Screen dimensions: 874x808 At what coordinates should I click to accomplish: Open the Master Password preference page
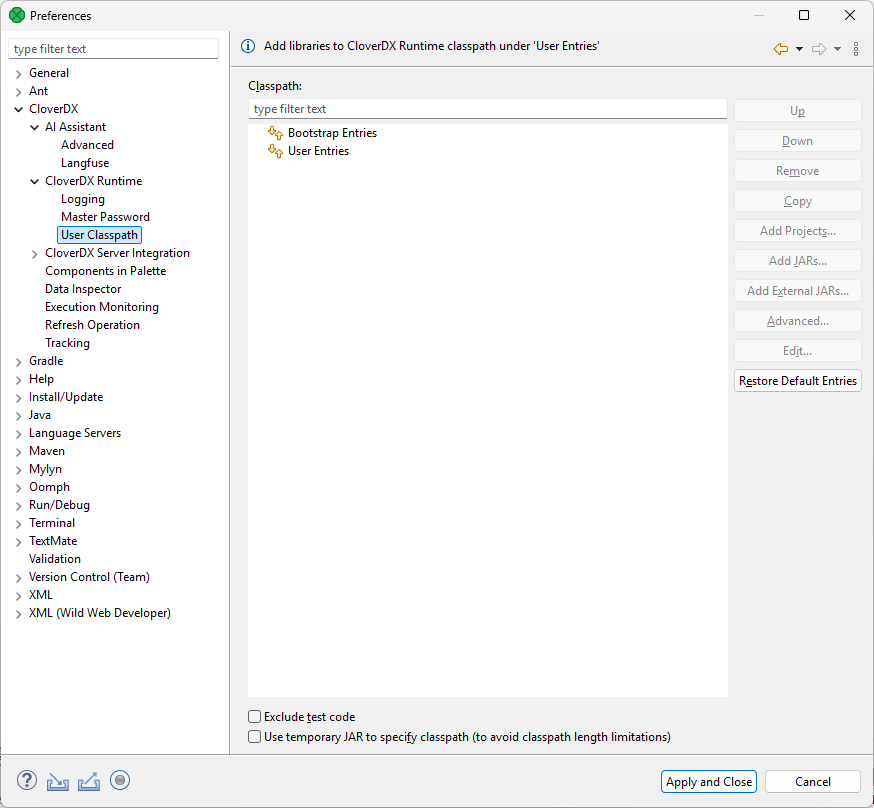105,217
